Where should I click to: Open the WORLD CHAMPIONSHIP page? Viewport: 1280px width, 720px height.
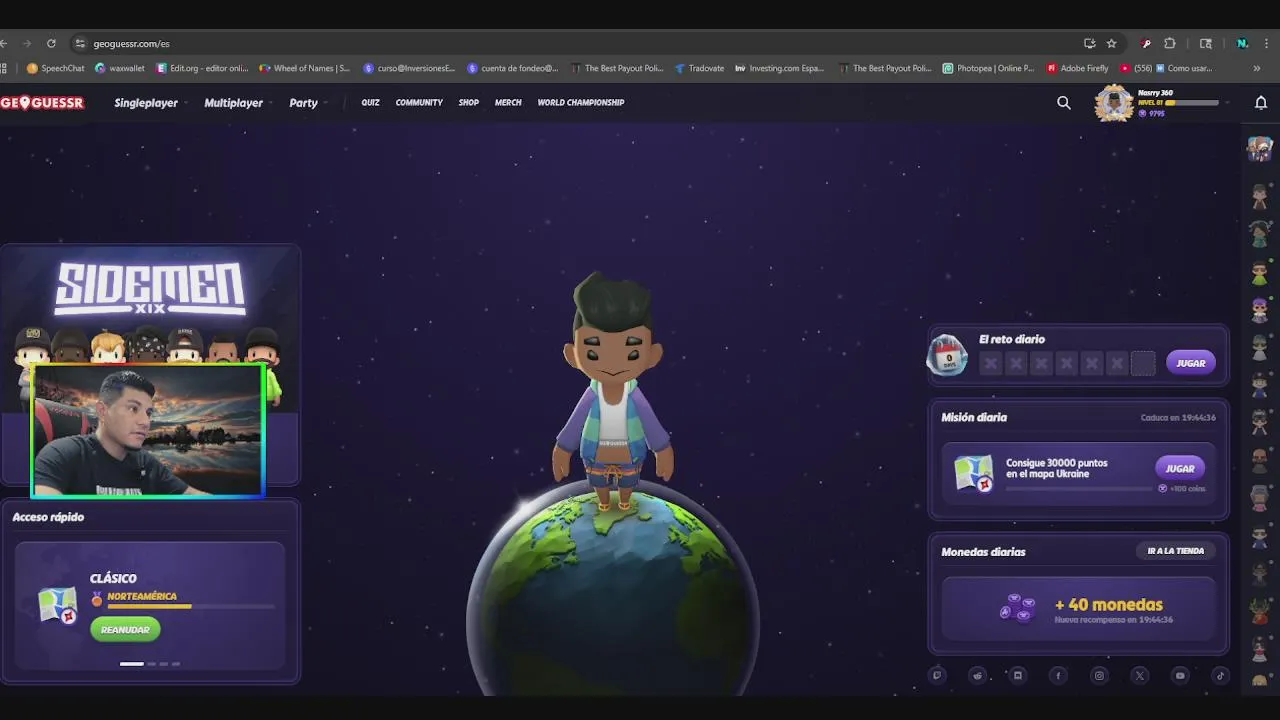click(581, 102)
